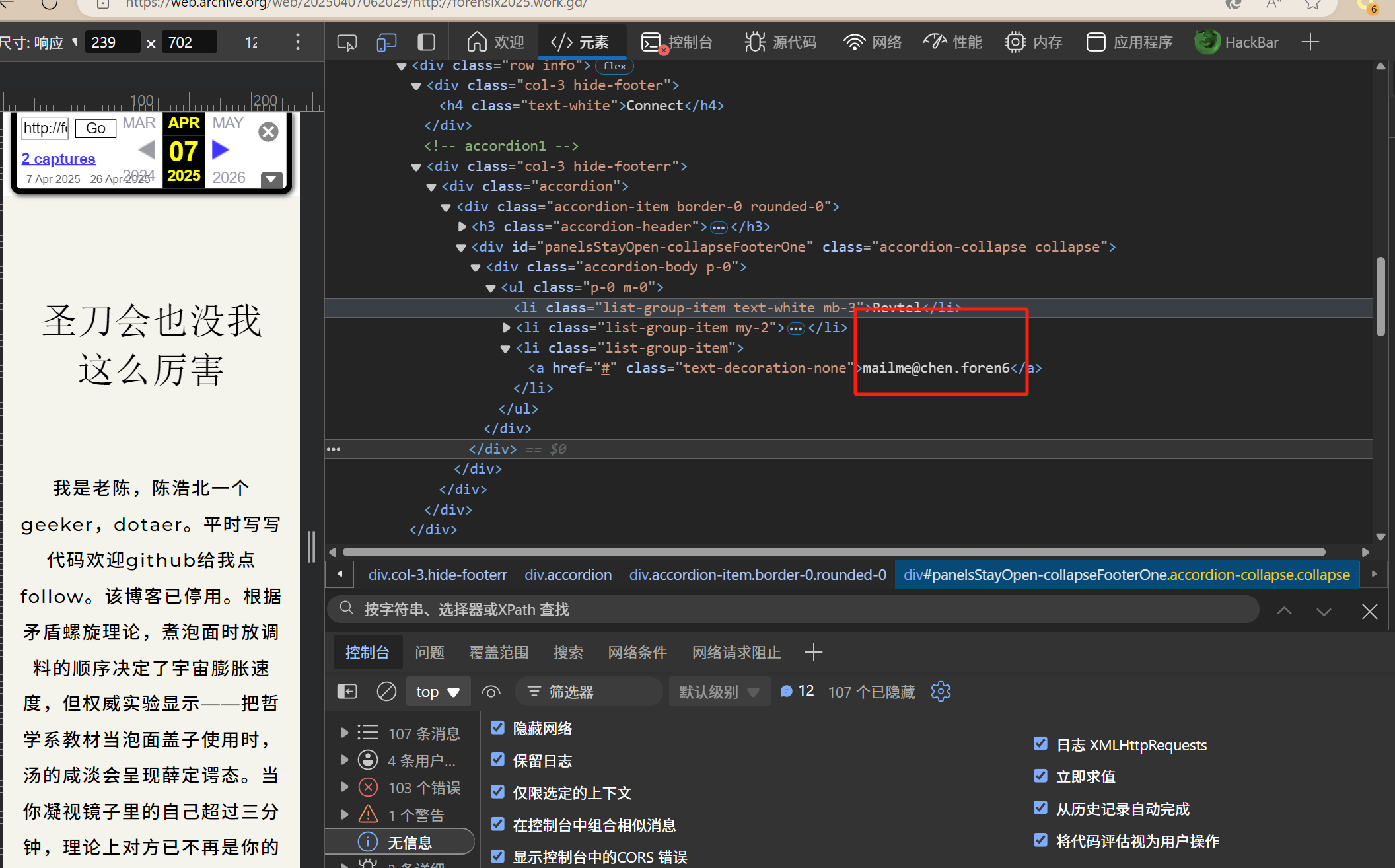Click the clear console icon
The width and height of the screenshot is (1395, 868).
(x=386, y=692)
